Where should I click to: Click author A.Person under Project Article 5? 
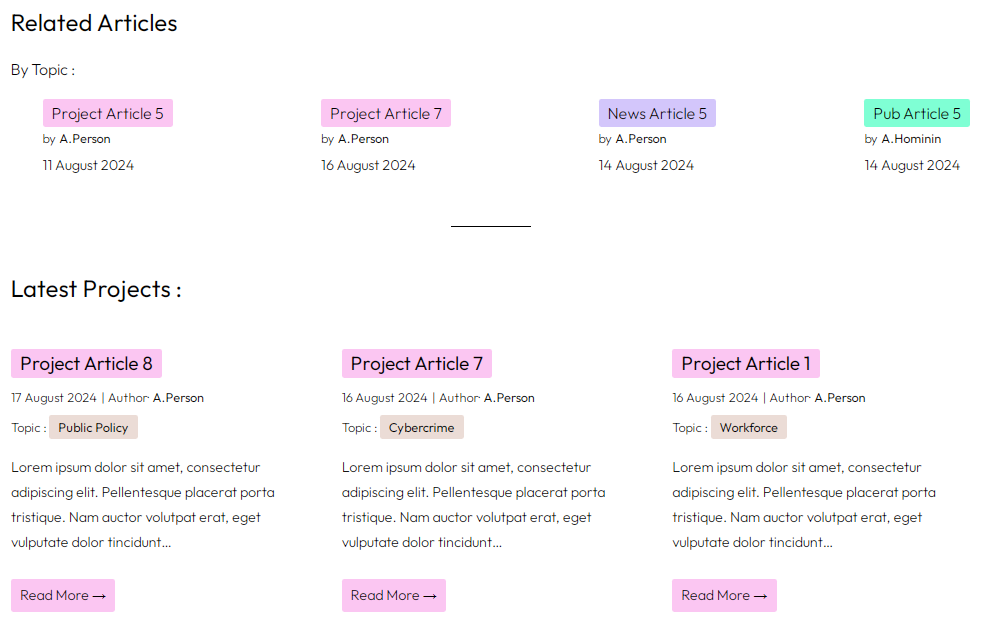click(x=85, y=139)
